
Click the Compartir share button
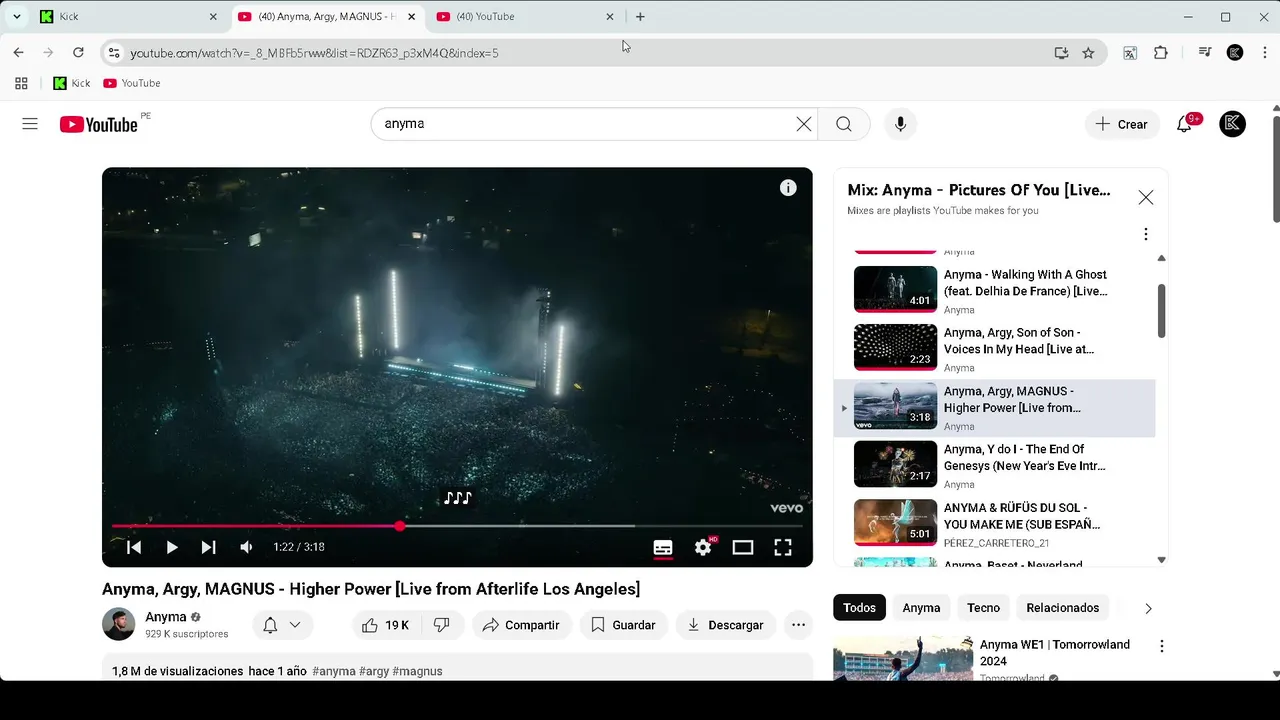tap(522, 625)
